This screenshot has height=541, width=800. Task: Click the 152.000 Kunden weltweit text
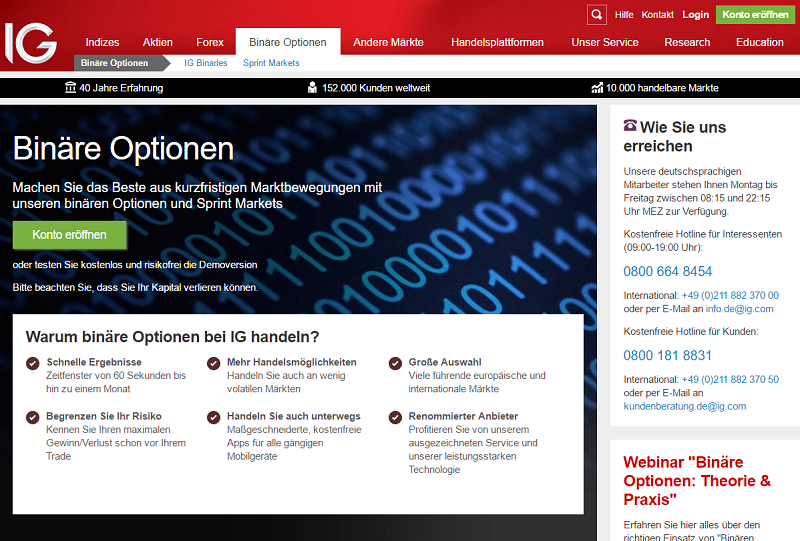[376, 88]
